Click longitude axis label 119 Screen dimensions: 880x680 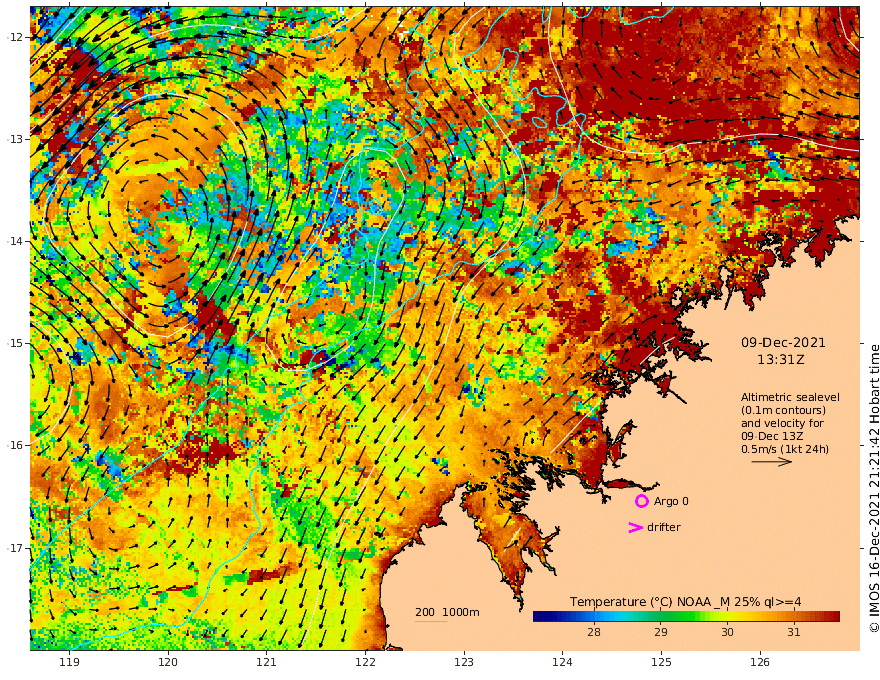tap(69, 662)
